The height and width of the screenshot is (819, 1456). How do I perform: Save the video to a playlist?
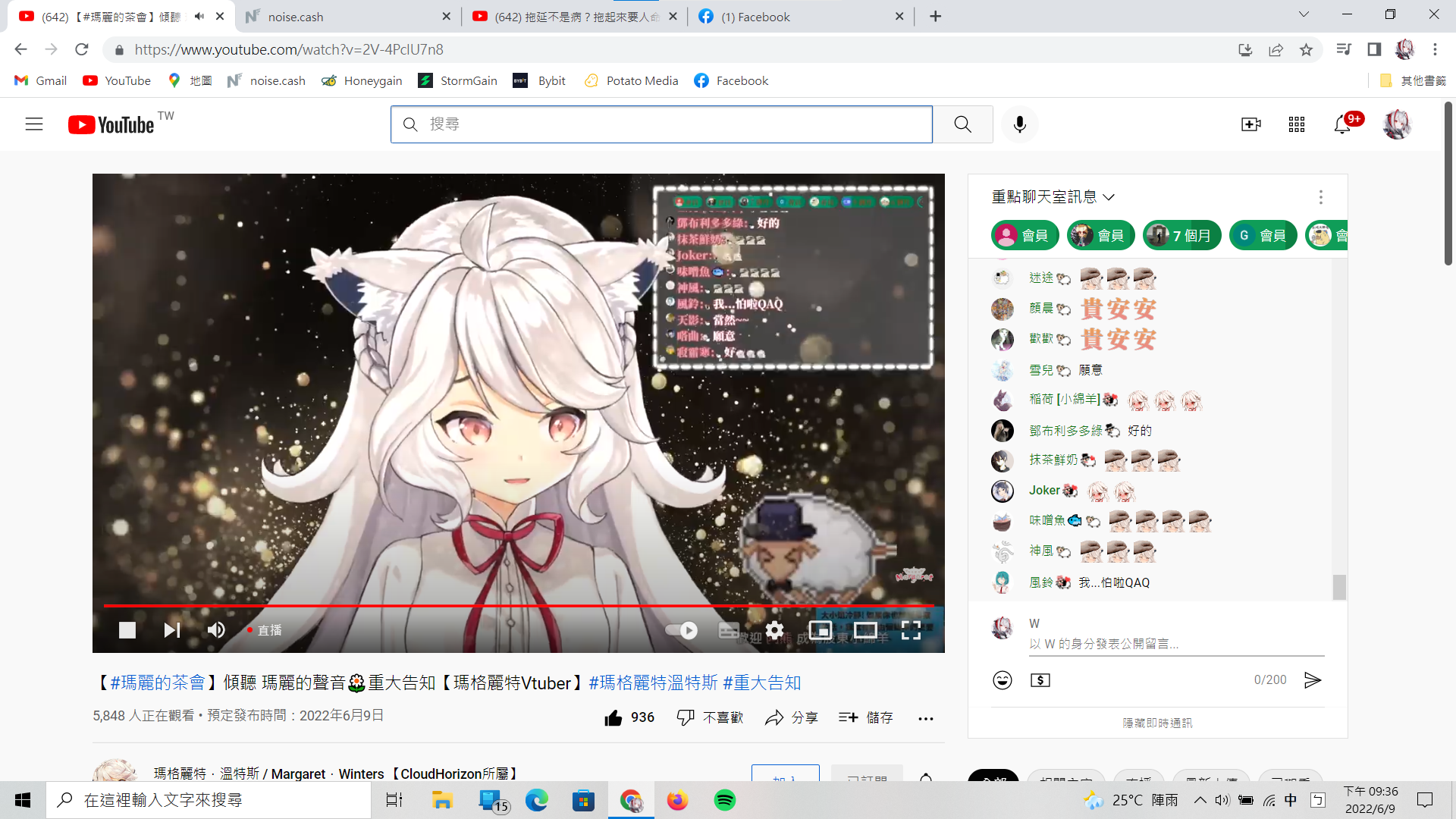coord(865,717)
